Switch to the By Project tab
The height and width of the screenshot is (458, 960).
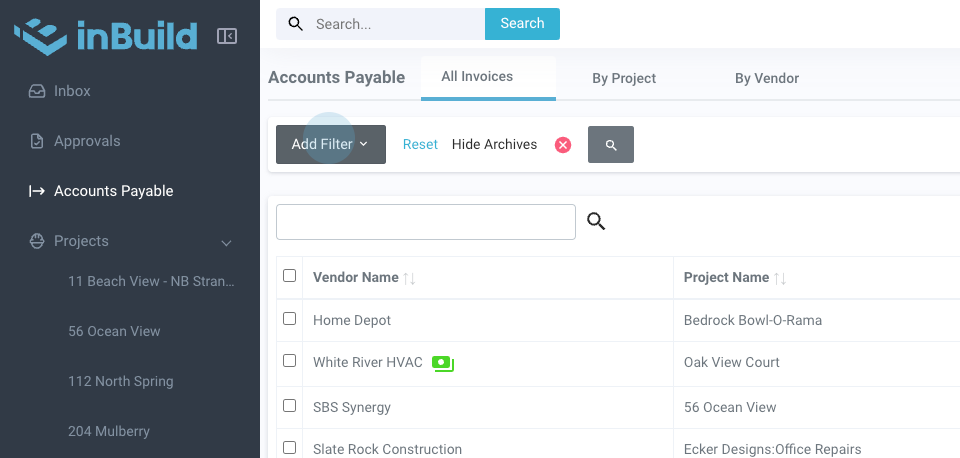[624, 78]
